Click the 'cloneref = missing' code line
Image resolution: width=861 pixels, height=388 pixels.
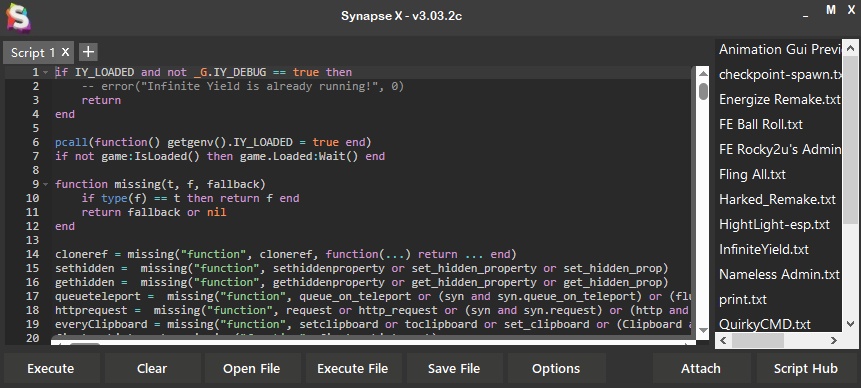click(286, 255)
